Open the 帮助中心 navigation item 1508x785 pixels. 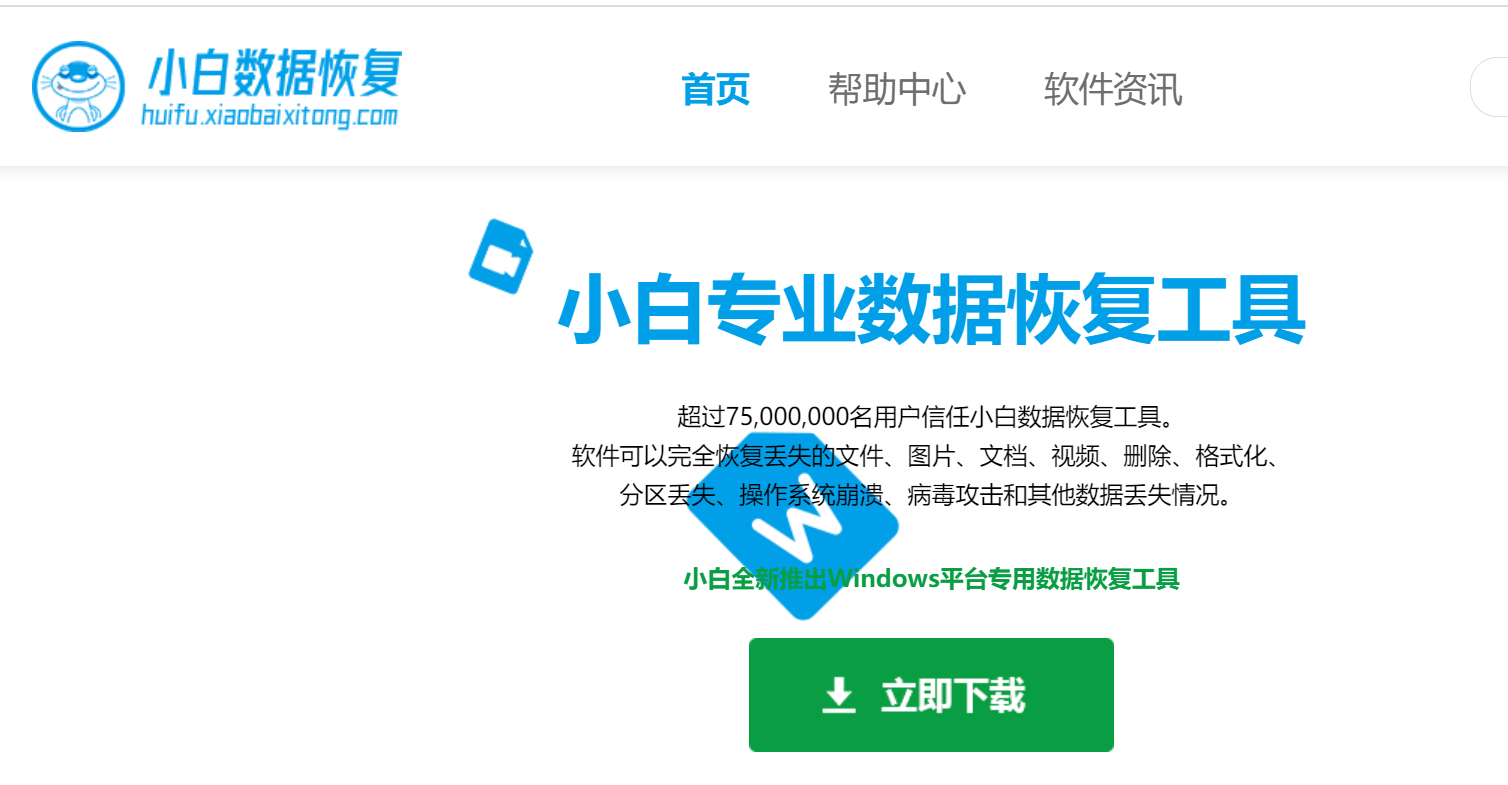(x=896, y=89)
